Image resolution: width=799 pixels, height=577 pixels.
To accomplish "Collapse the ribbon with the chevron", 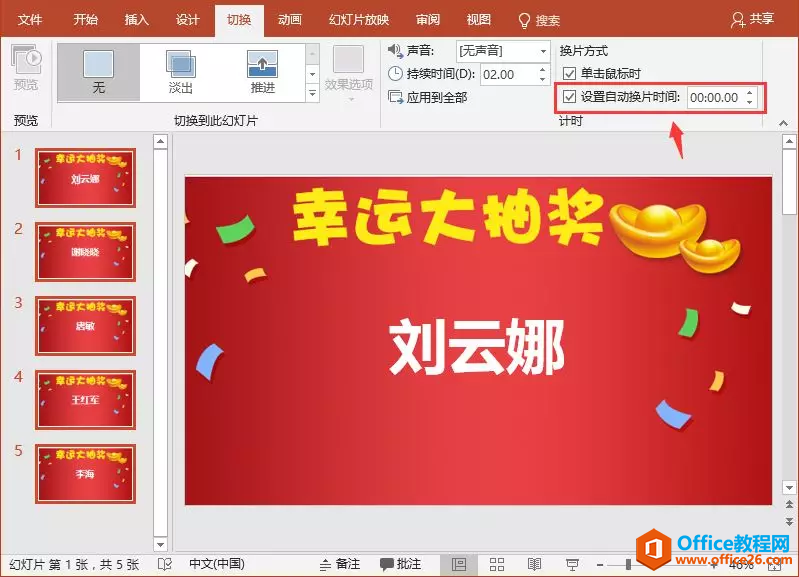I will coord(784,123).
